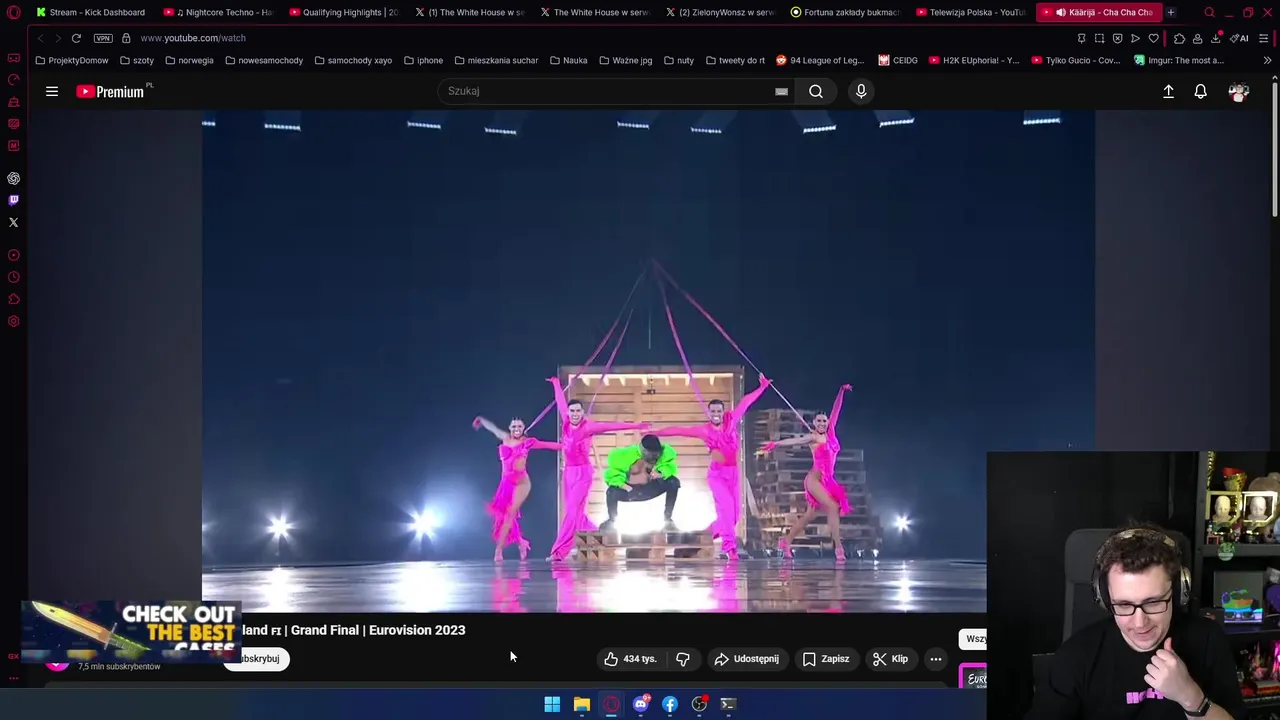This screenshot has width=1280, height=720.
Task: Open the 94 League of Legends bookmark
Action: click(820, 60)
